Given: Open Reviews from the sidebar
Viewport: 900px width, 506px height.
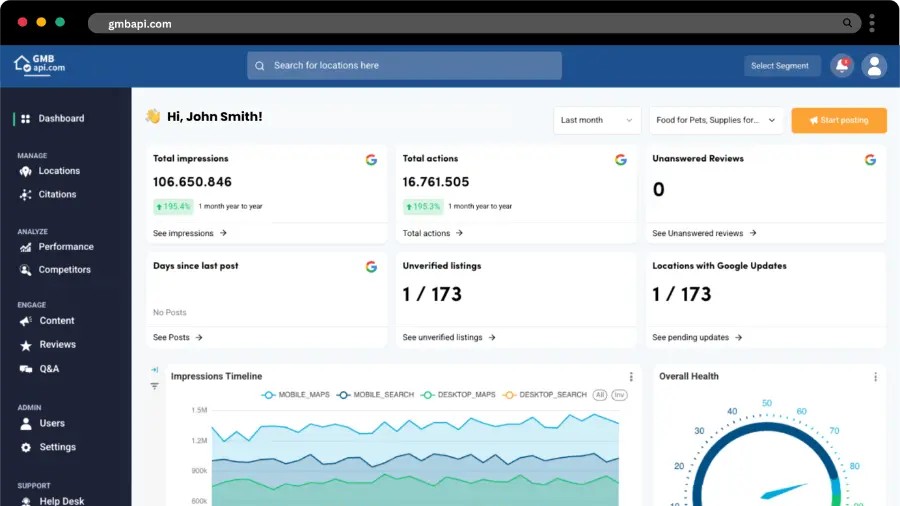Looking at the screenshot, I should pos(57,345).
